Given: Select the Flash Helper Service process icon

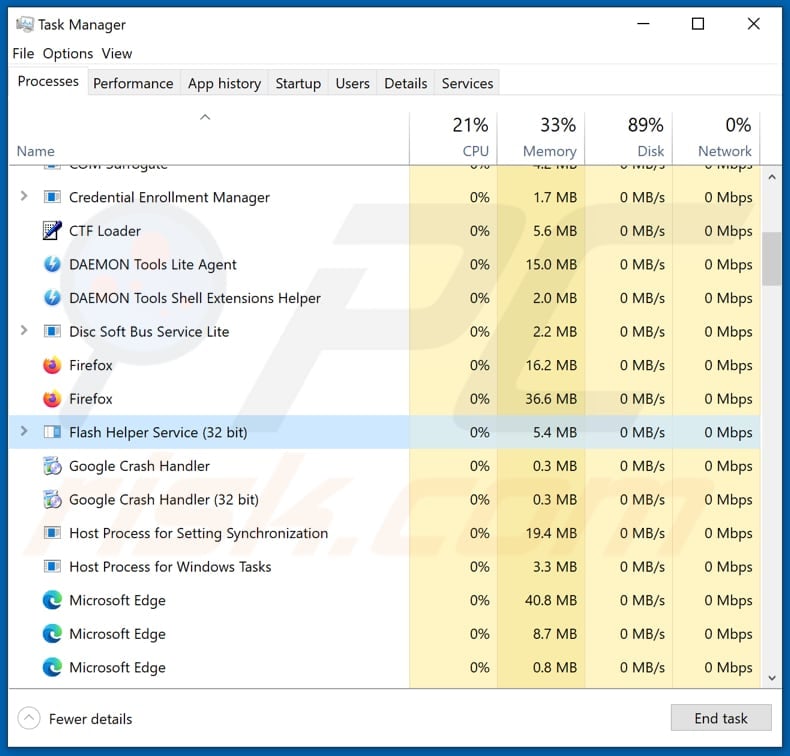Looking at the screenshot, I should [52, 432].
